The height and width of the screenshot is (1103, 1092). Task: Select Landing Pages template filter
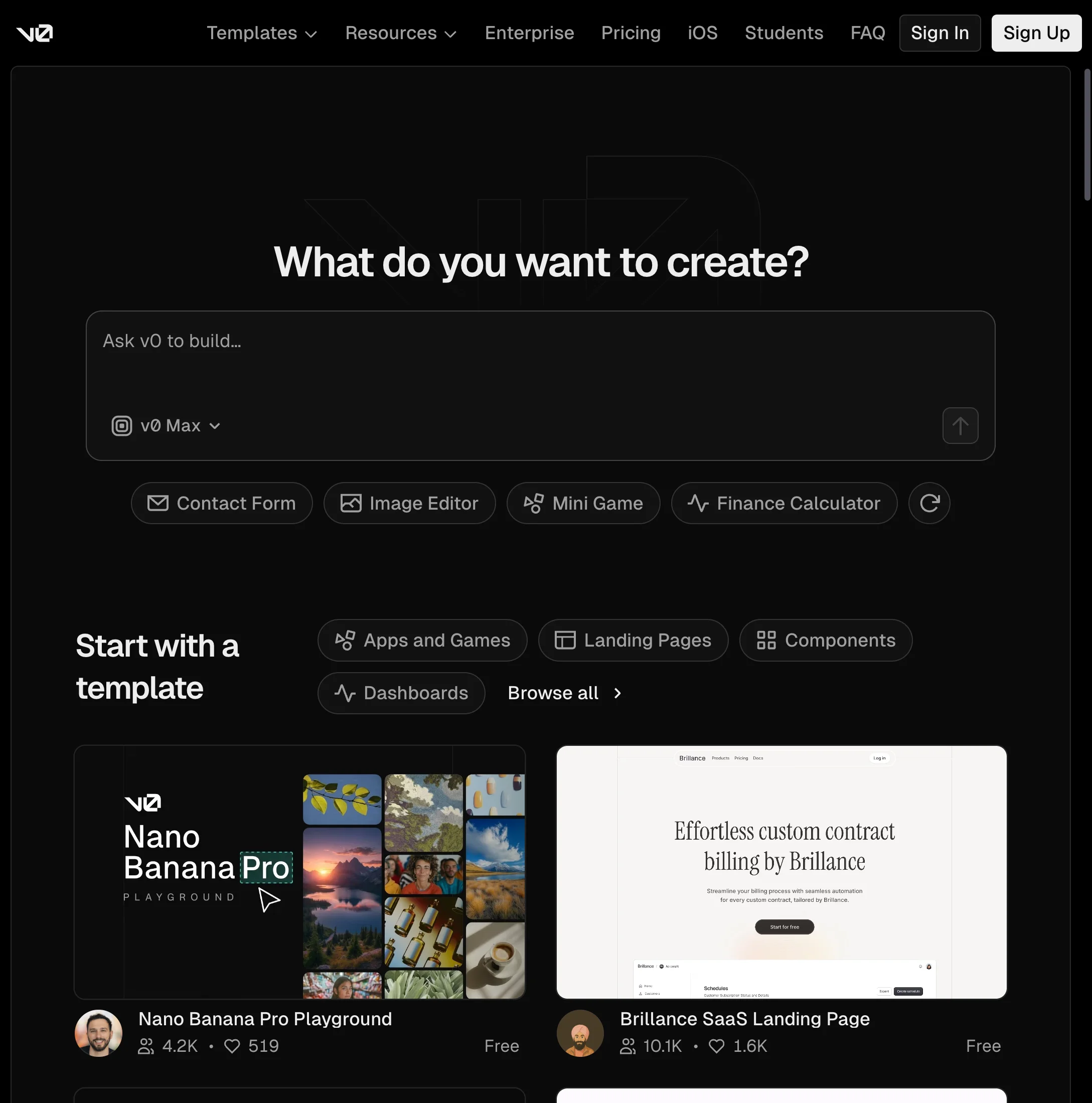tap(633, 640)
